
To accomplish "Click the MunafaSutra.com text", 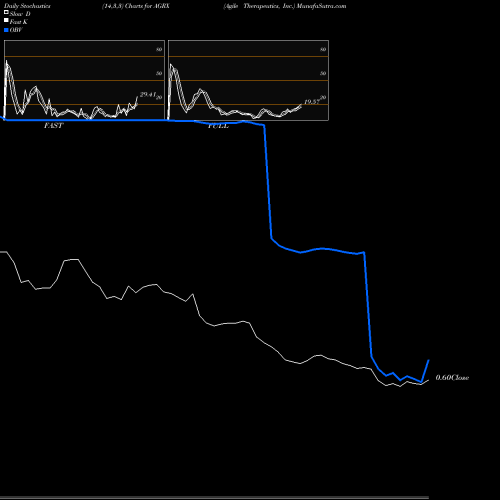I will (x=321, y=6).
